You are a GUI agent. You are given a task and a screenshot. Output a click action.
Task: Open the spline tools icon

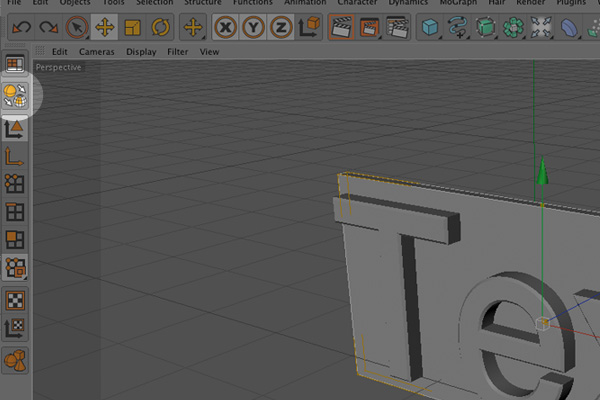pos(458,28)
